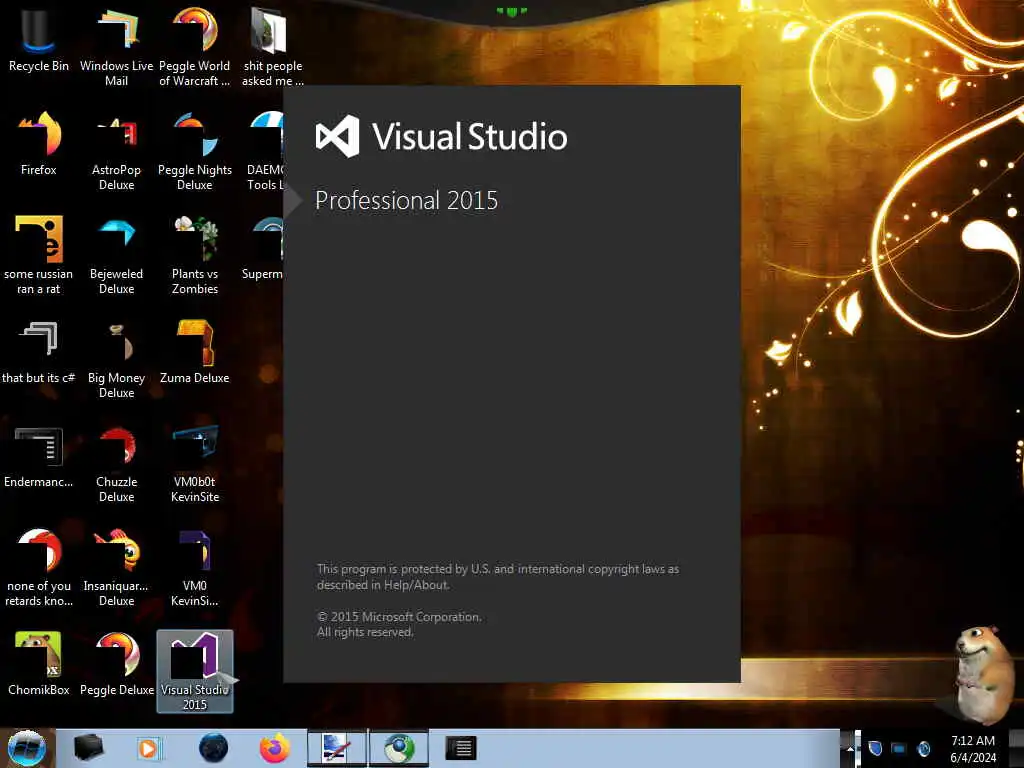The height and width of the screenshot is (768, 1024).
Task: Open the Windows Start menu orb
Action: tap(27, 748)
